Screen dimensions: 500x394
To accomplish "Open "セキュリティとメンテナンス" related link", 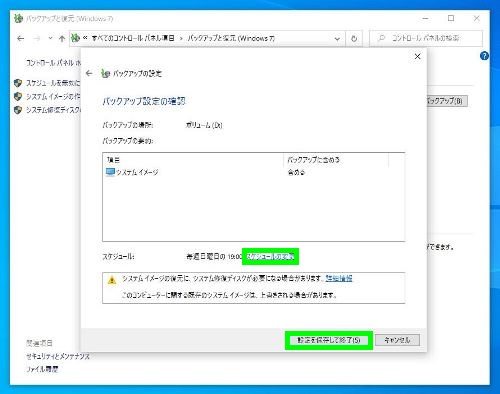I will 58,356.
